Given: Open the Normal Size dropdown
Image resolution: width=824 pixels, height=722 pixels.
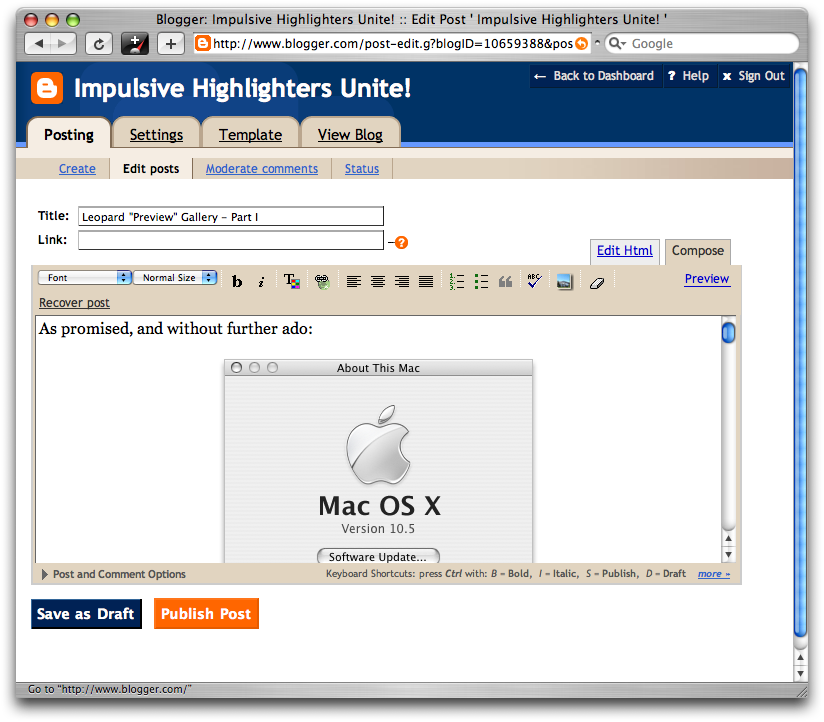Looking at the screenshot, I should pos(175,278).
